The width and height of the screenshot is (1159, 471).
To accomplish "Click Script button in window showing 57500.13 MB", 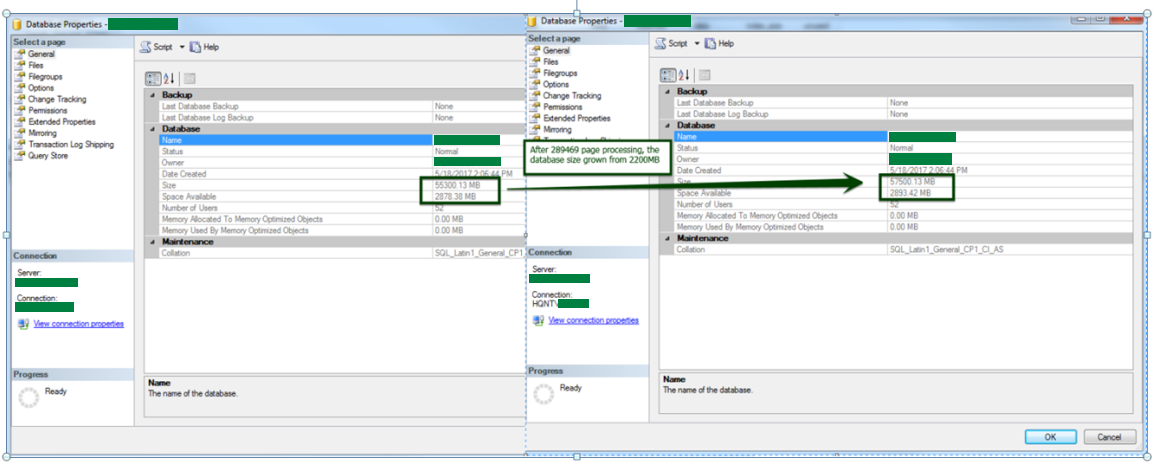I will pyautogui.click(x=671, y=44).
